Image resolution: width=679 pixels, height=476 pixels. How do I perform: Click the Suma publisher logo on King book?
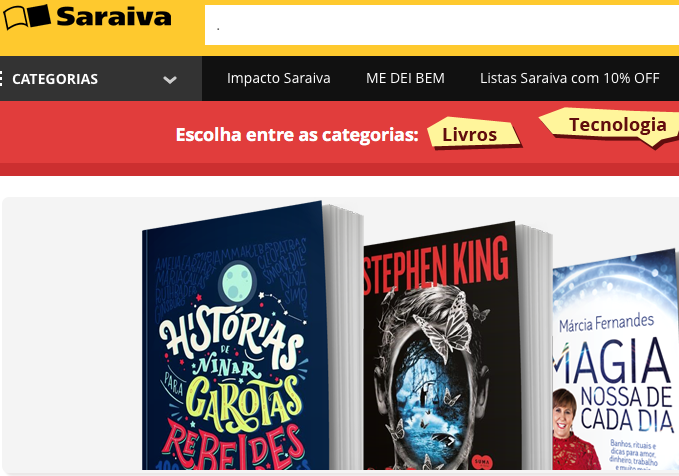click(x=482, y=461)
